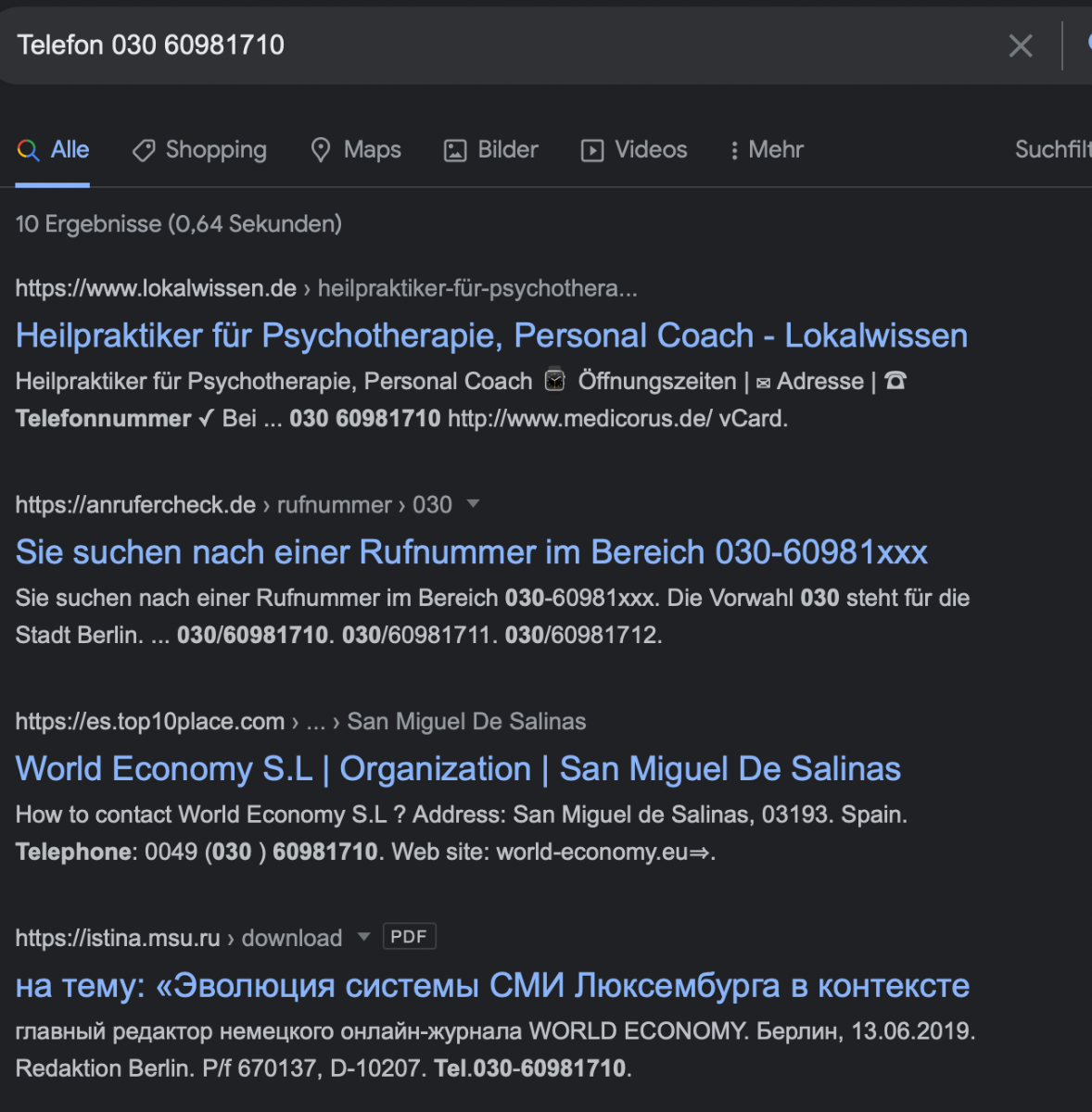1092x1112 pixels.
Task: Expand the dropdown arrow next to istina.msu.ru download
Action: 363,937
